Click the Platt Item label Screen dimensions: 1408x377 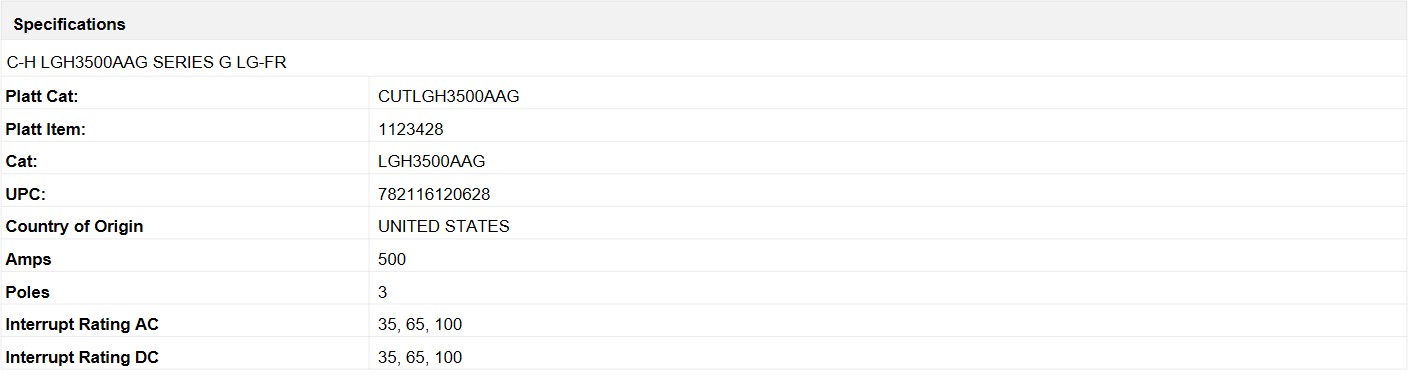tap(46, 129)
